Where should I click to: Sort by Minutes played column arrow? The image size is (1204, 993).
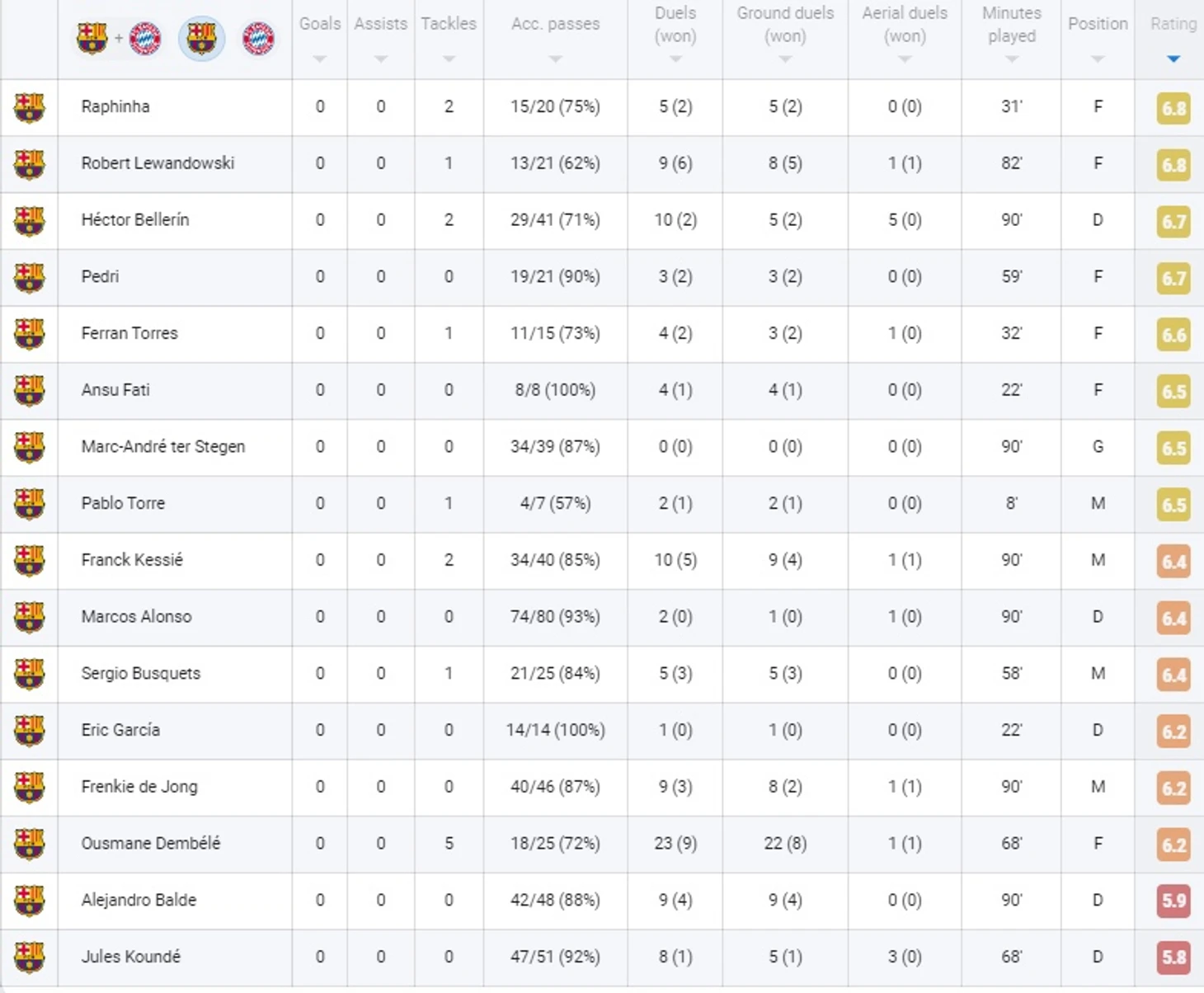tap(1012, 59)
